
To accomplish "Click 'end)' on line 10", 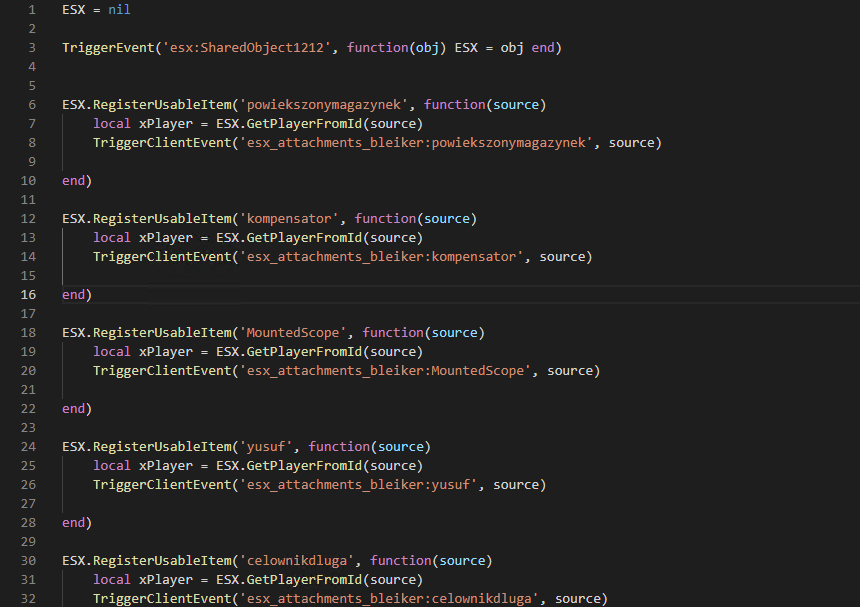I will 77,180.
